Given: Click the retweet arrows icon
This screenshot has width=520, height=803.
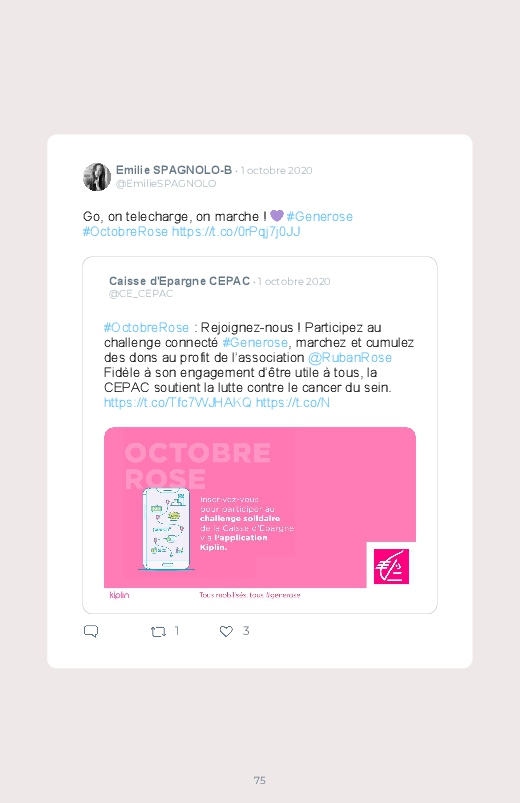Looking at the screenshot, I should pos(158,631).
